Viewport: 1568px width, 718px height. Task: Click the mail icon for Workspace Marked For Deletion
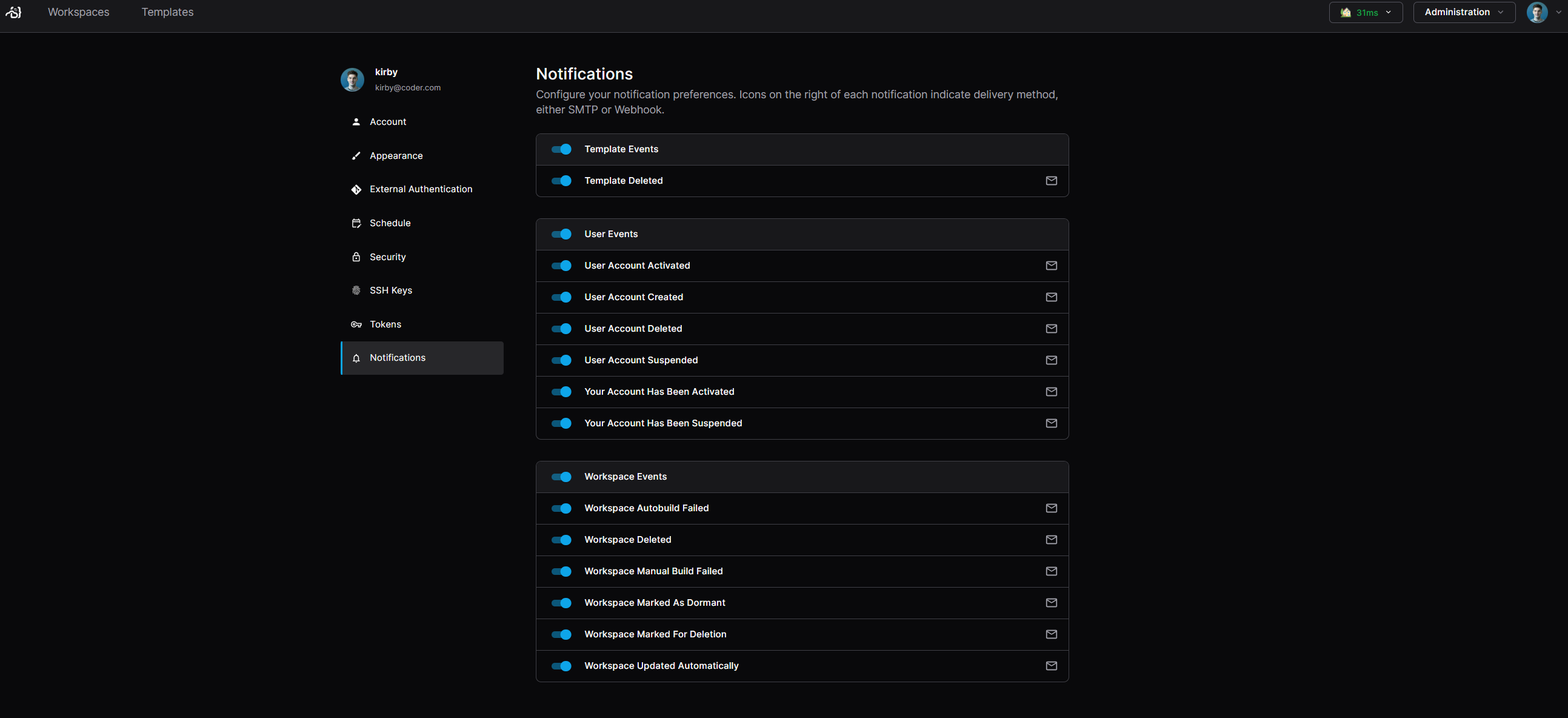pos(1051,634)
